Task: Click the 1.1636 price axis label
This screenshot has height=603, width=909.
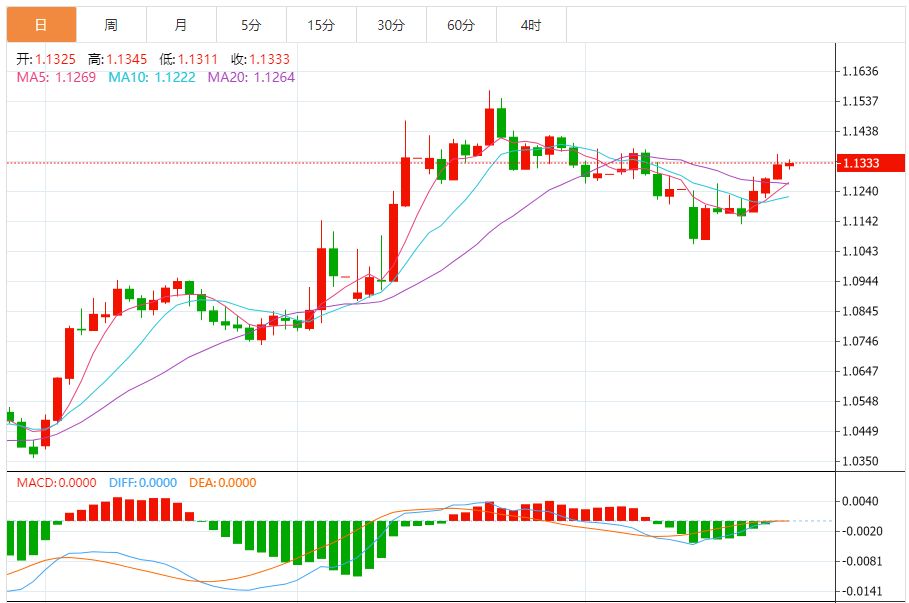Action: pyautogui.click(x=860, y=71)
